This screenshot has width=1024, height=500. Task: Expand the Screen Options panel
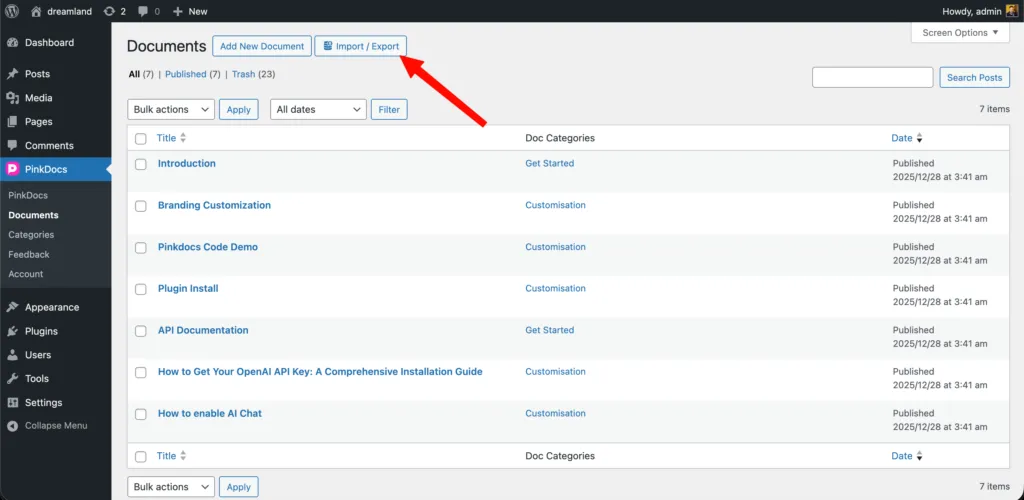point(960,33)
